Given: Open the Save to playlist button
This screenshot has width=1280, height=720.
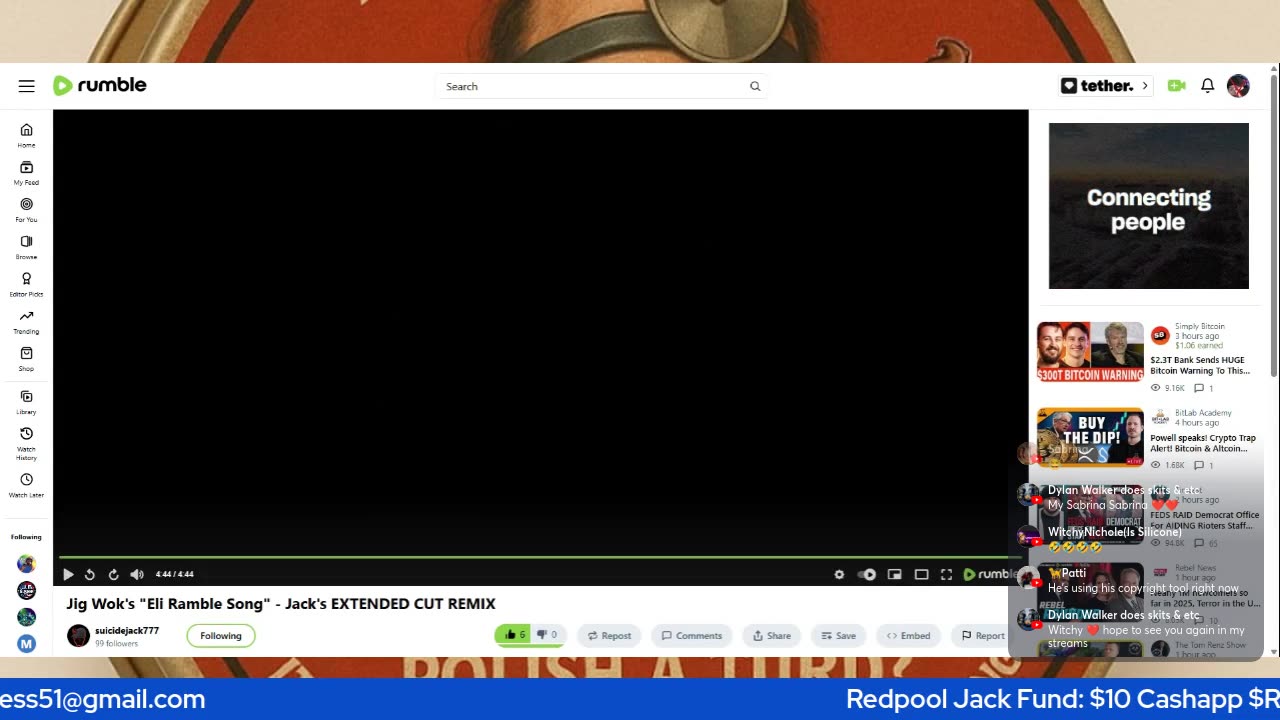Looking at the screenshot, I should [838, 635].
